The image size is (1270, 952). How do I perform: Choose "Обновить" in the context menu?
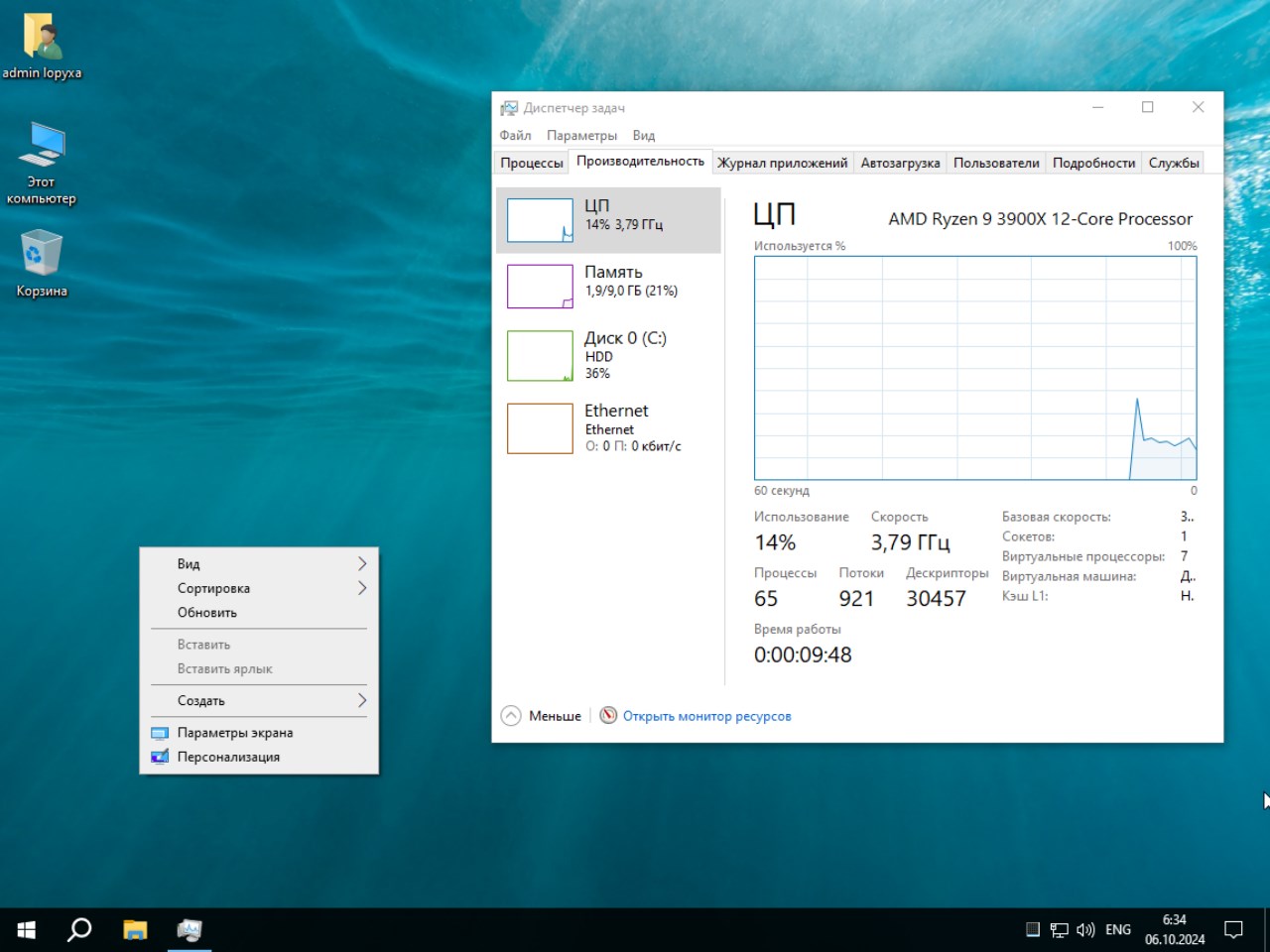click(x=207, y=613)
